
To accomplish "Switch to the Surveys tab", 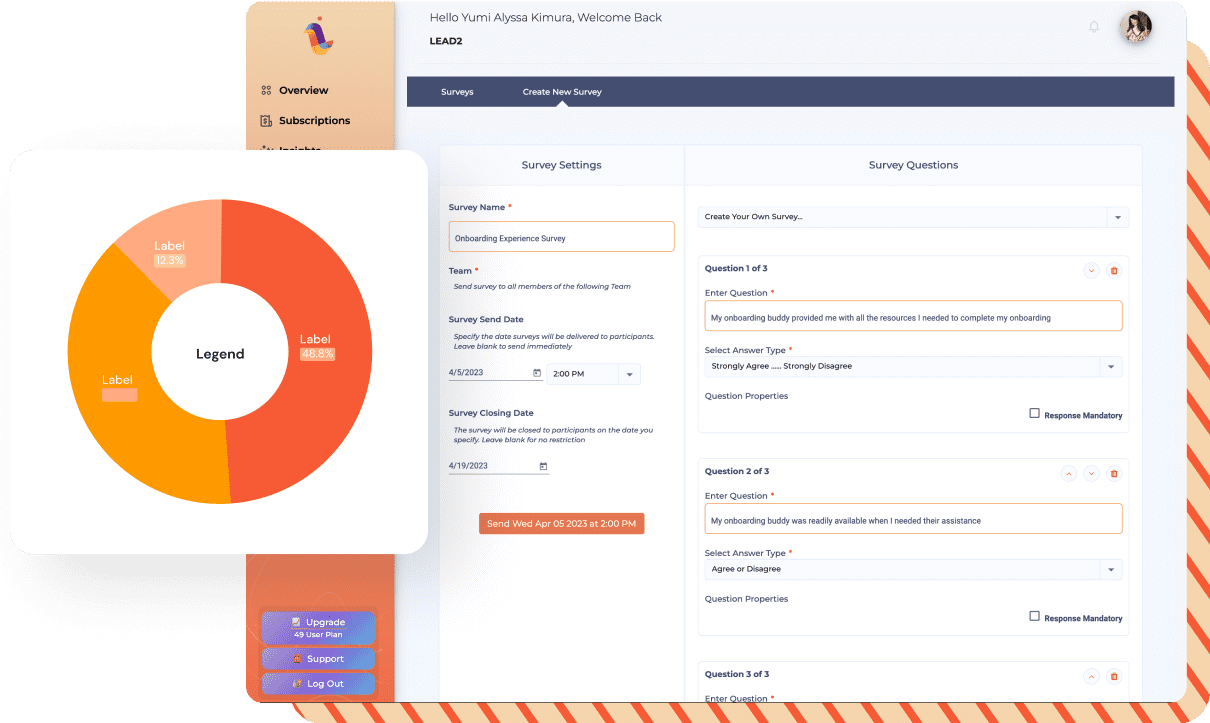I will (457, 92).
